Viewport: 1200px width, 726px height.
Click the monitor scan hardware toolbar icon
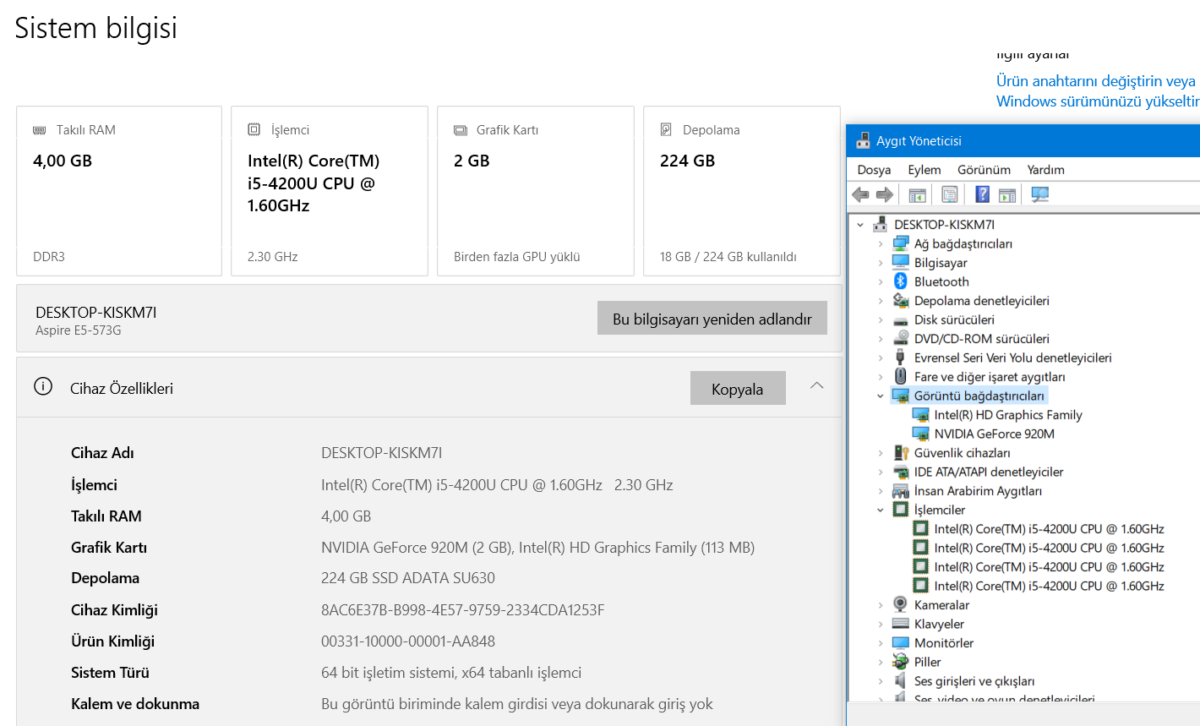(x=1040, y=195)
